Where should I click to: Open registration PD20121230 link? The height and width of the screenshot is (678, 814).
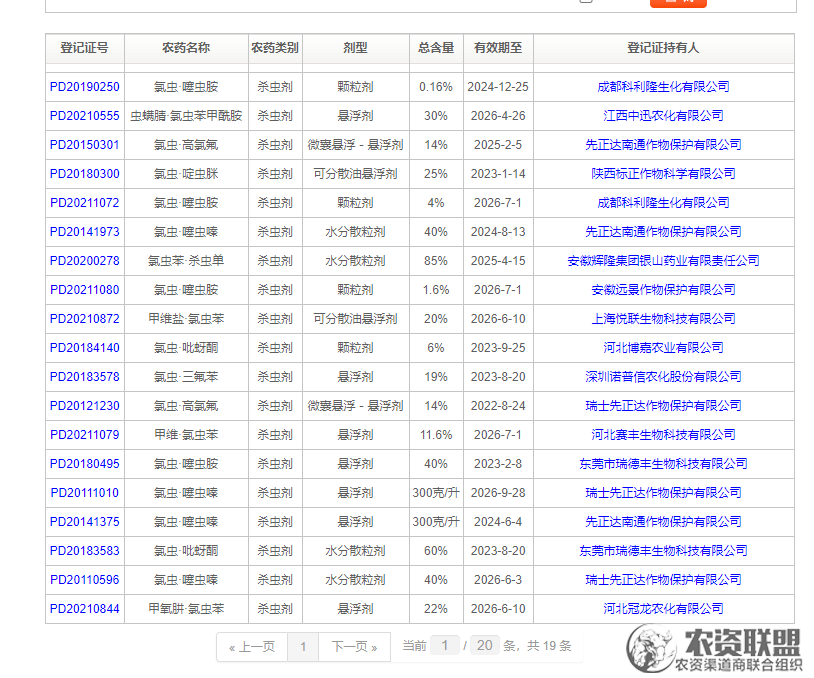85,406
